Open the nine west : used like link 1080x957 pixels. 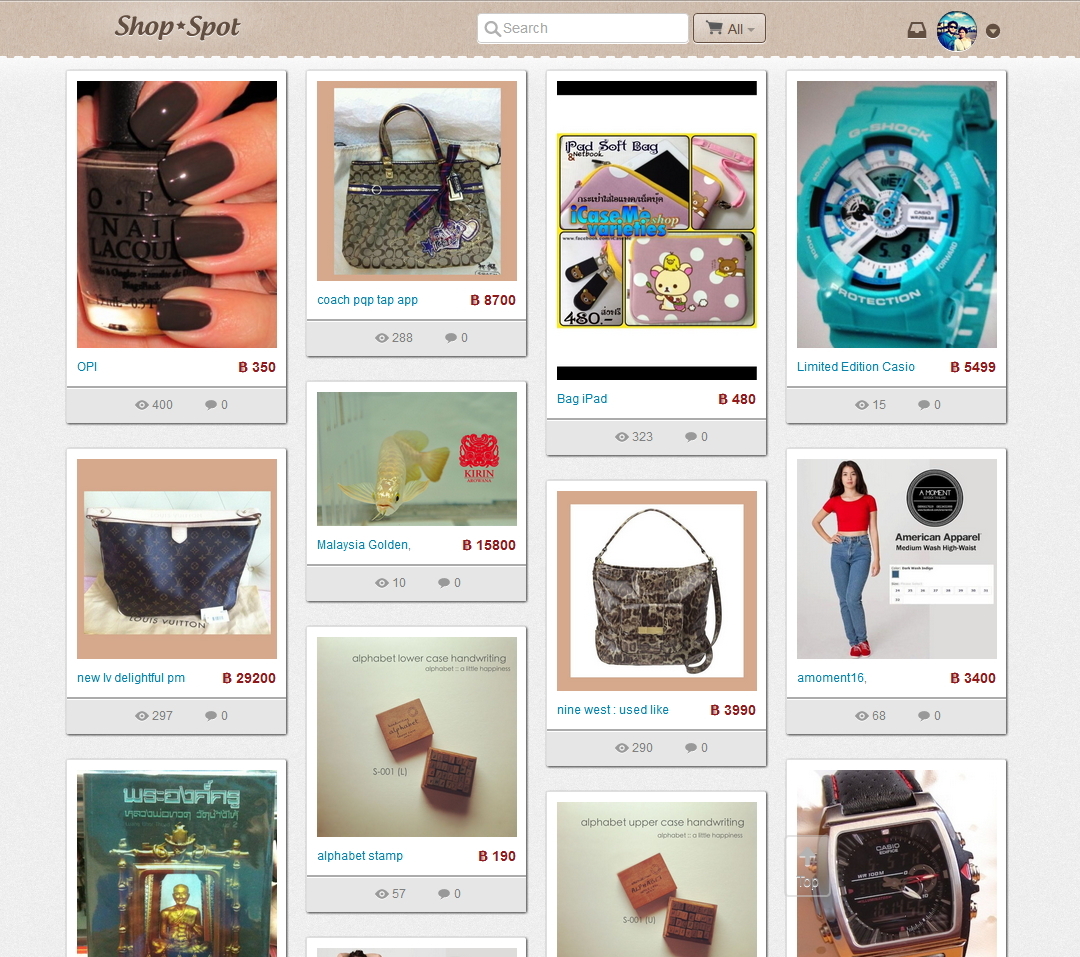(x=612, y=710)
